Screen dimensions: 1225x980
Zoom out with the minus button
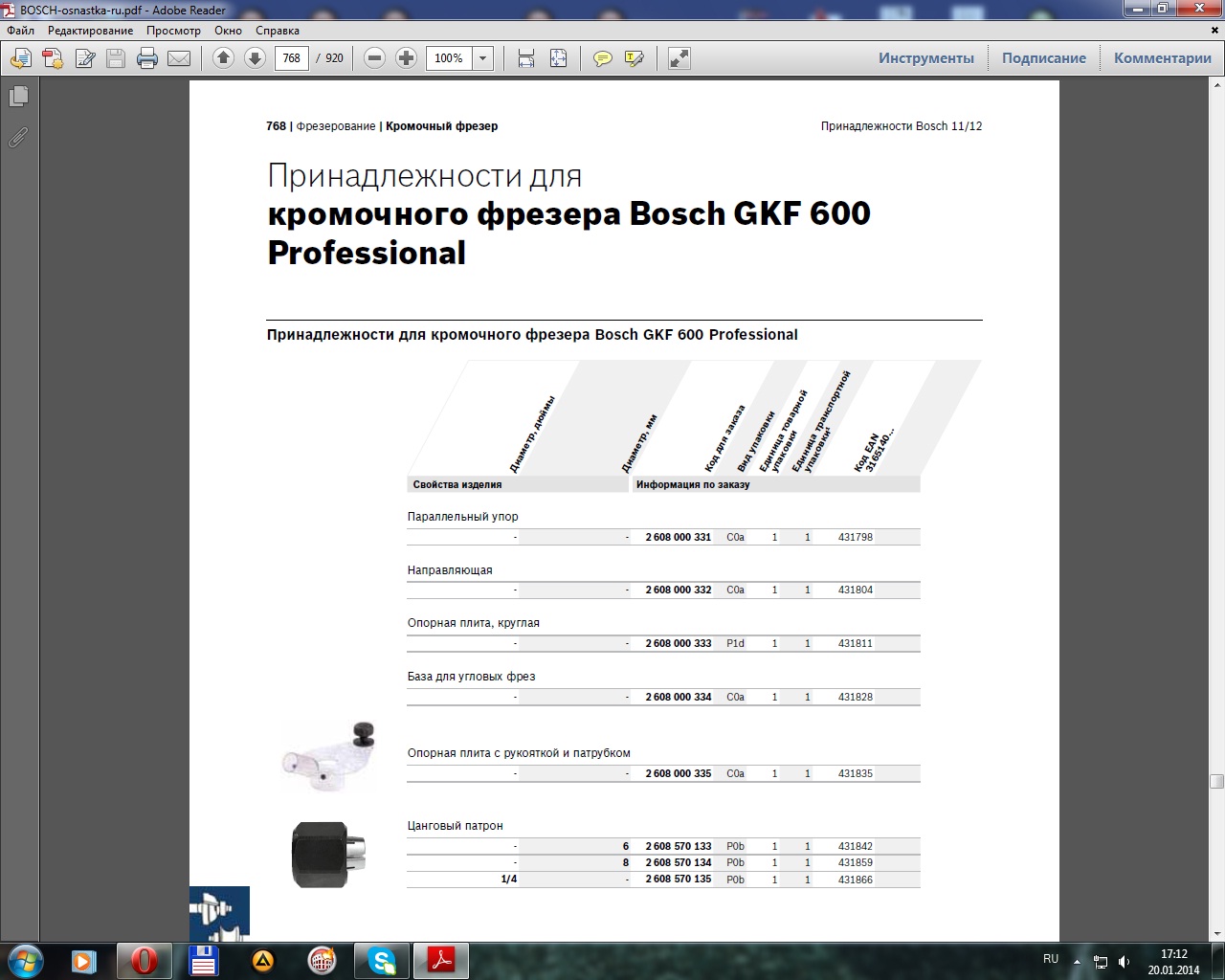[x=375, y=58]
